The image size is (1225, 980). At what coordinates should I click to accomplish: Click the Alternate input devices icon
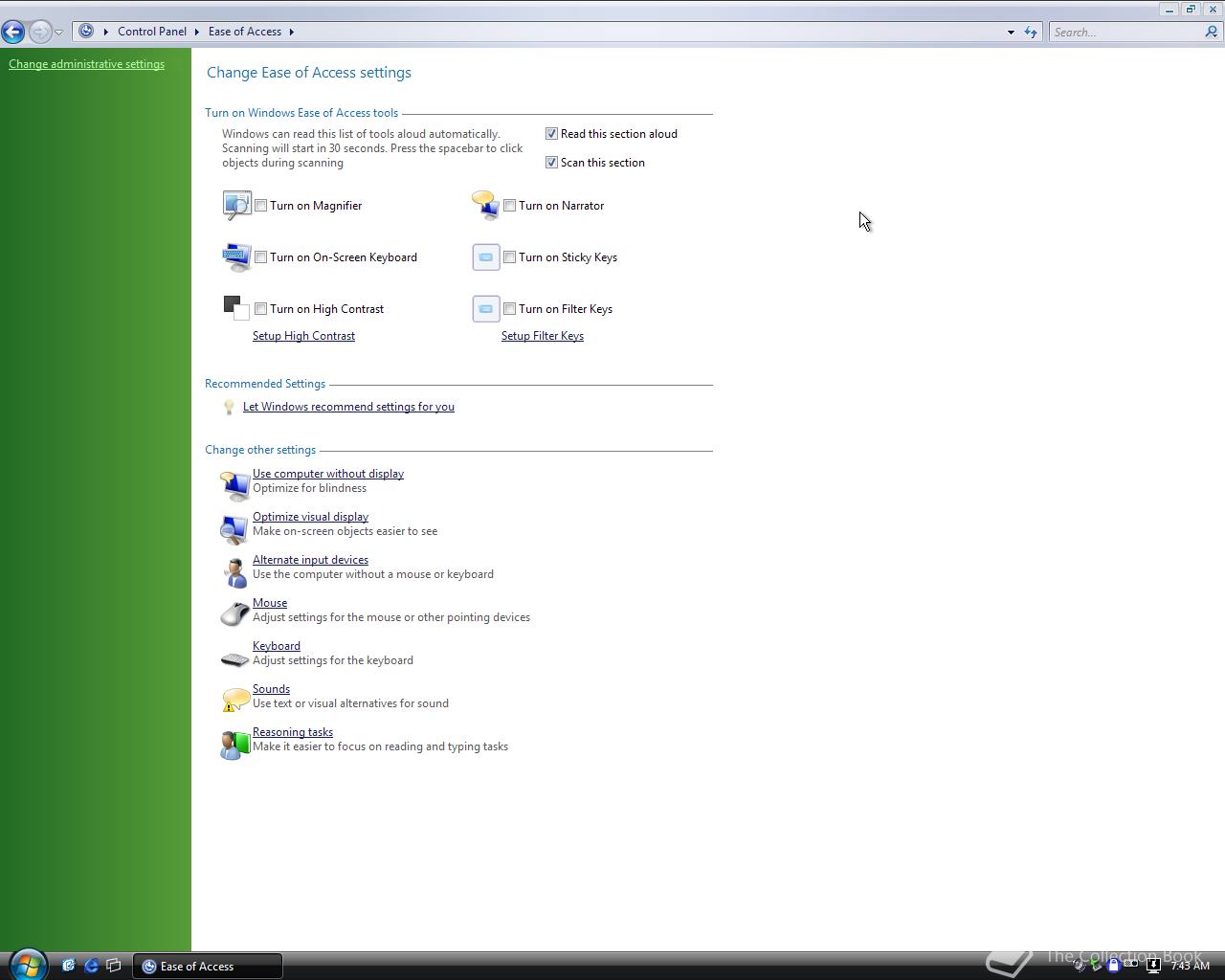(x=235, y=572)
